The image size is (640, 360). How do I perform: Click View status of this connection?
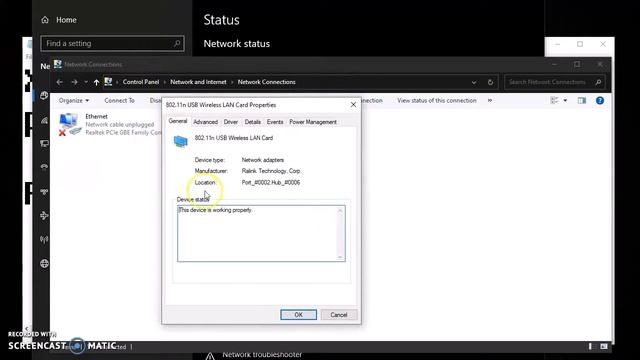pos(437,100)
